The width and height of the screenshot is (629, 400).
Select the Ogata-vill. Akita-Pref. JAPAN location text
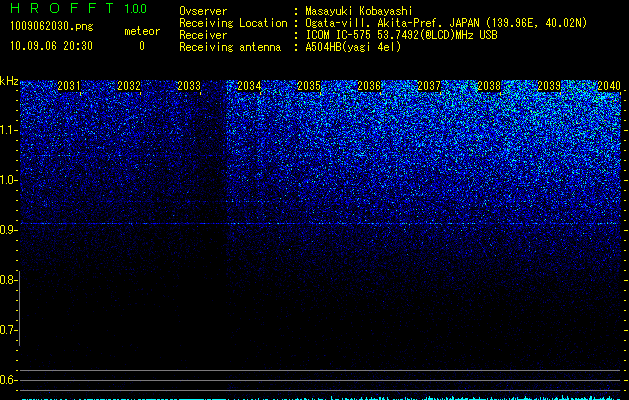coord(446,23)
